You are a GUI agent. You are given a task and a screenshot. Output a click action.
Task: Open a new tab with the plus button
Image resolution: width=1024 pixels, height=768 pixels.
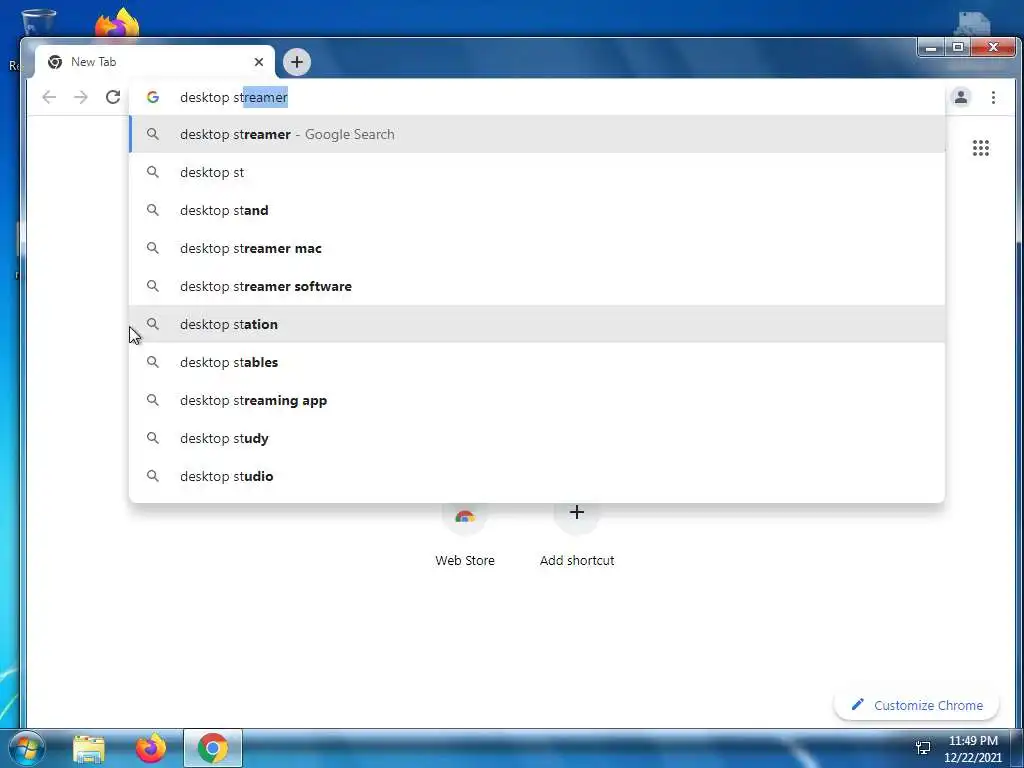pyautogui.click(x=297, y=62)
